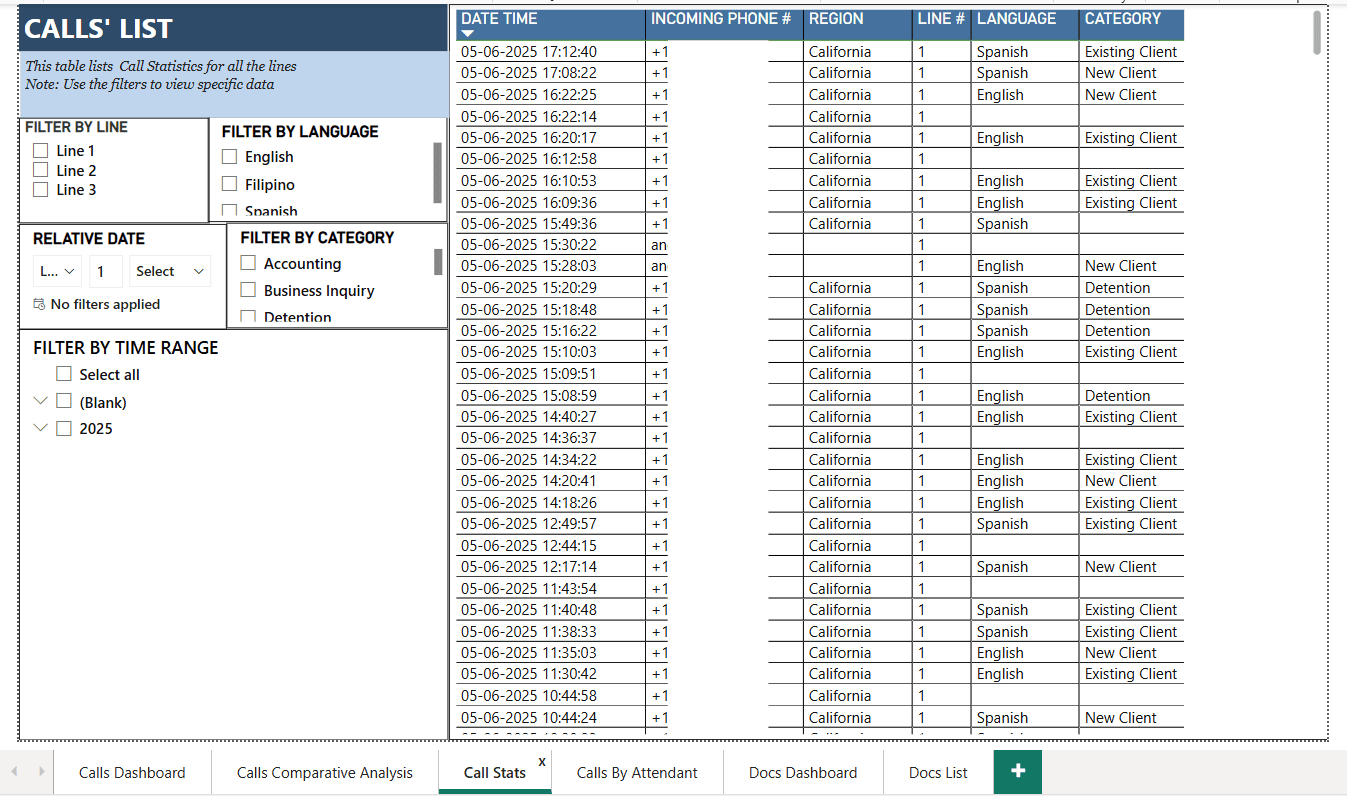Click the sort arrow under DATE TIME header
Screen dimensions: 1347x796
(467, 34)
